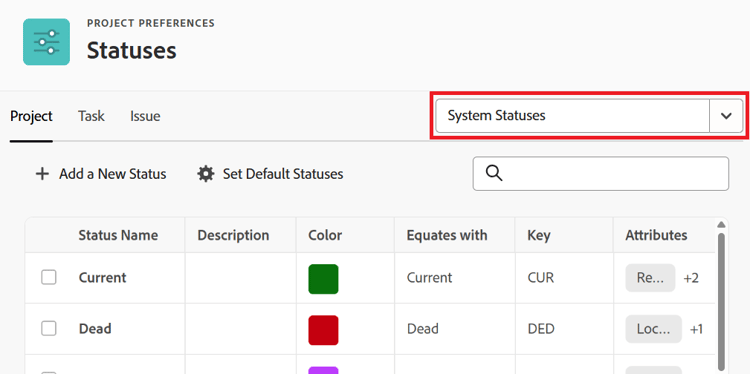Click inside the status search field

tap(601, 174)
